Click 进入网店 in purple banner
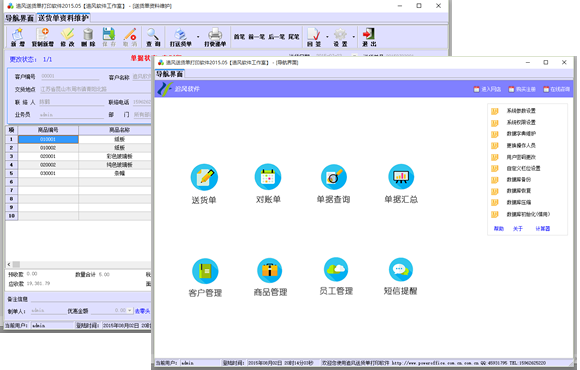Screen dimensions: 580x370 click(487, 89)
